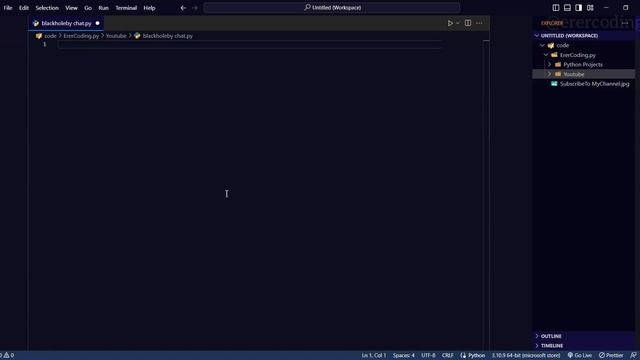640x360 pixels.
Task: Collapse the code folder
Action: point(542,45)
